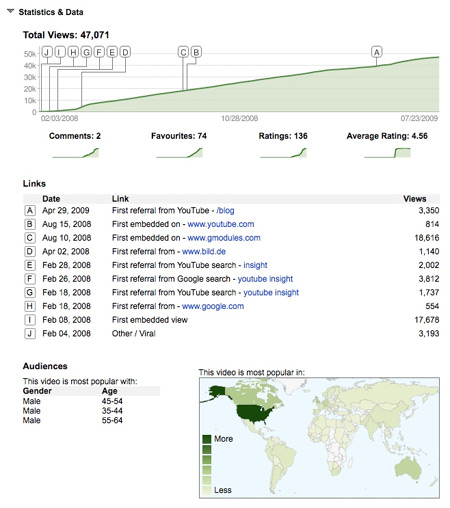Click the Ratings mini chart
Viewport: 450px width, 508px height.
point(283,153)
